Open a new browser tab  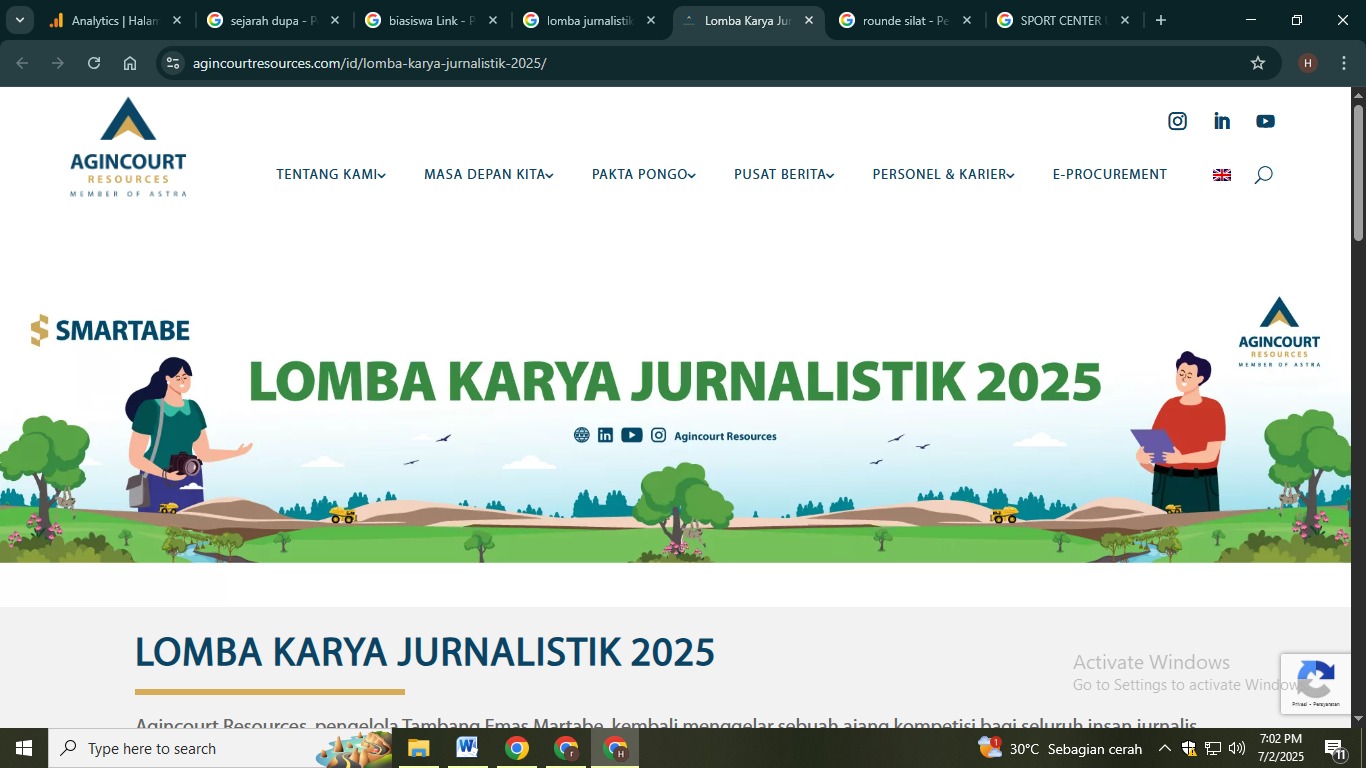[1161, 20]
